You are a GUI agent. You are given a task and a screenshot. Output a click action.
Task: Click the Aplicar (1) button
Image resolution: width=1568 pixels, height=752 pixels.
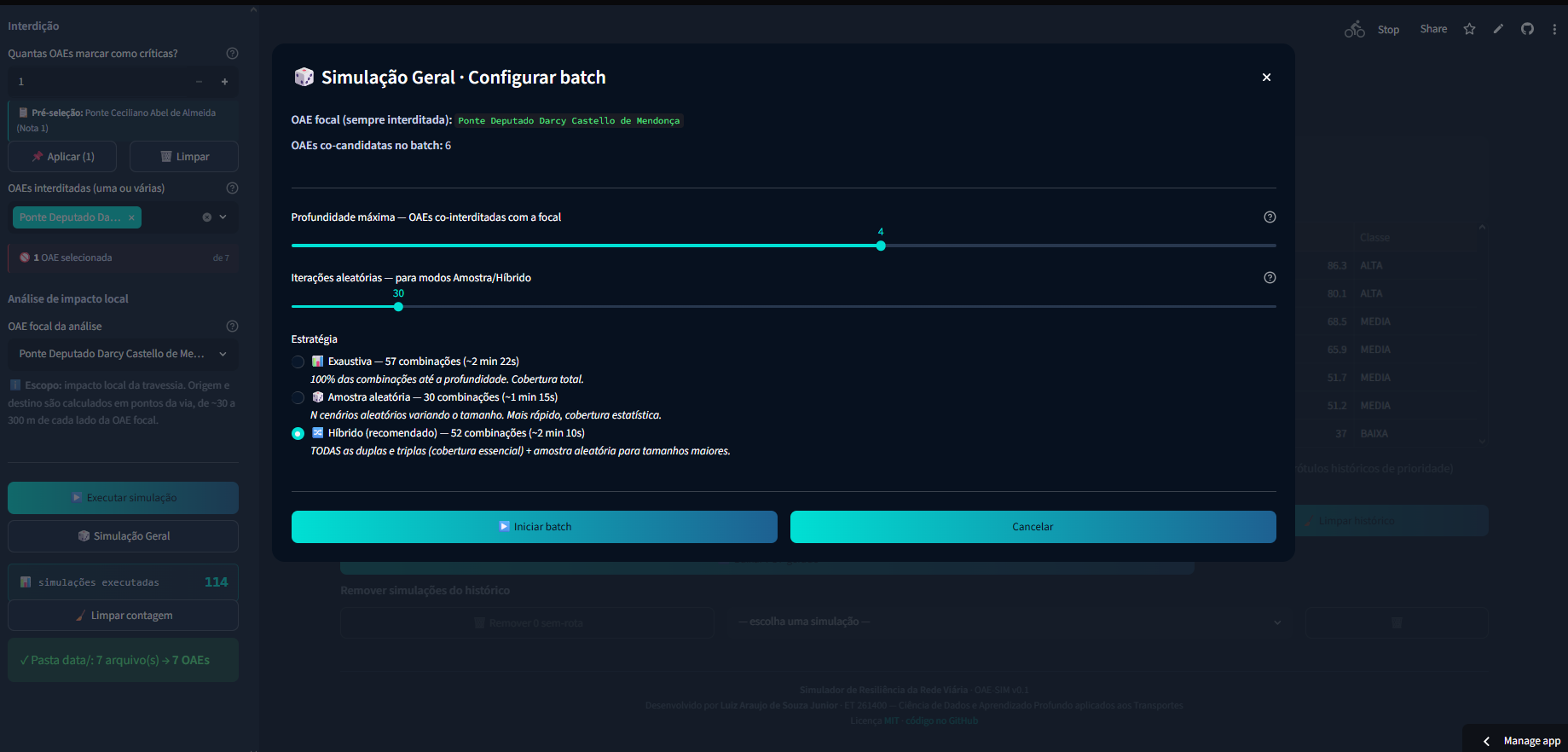(x=62, y=157)
